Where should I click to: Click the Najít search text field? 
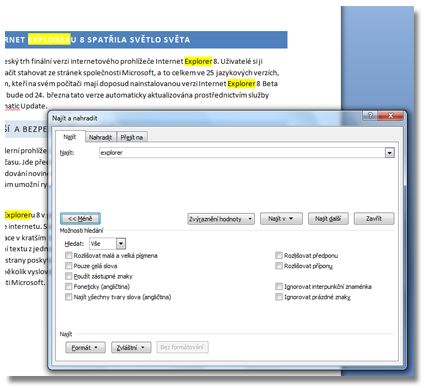click(x=242, y=153)
